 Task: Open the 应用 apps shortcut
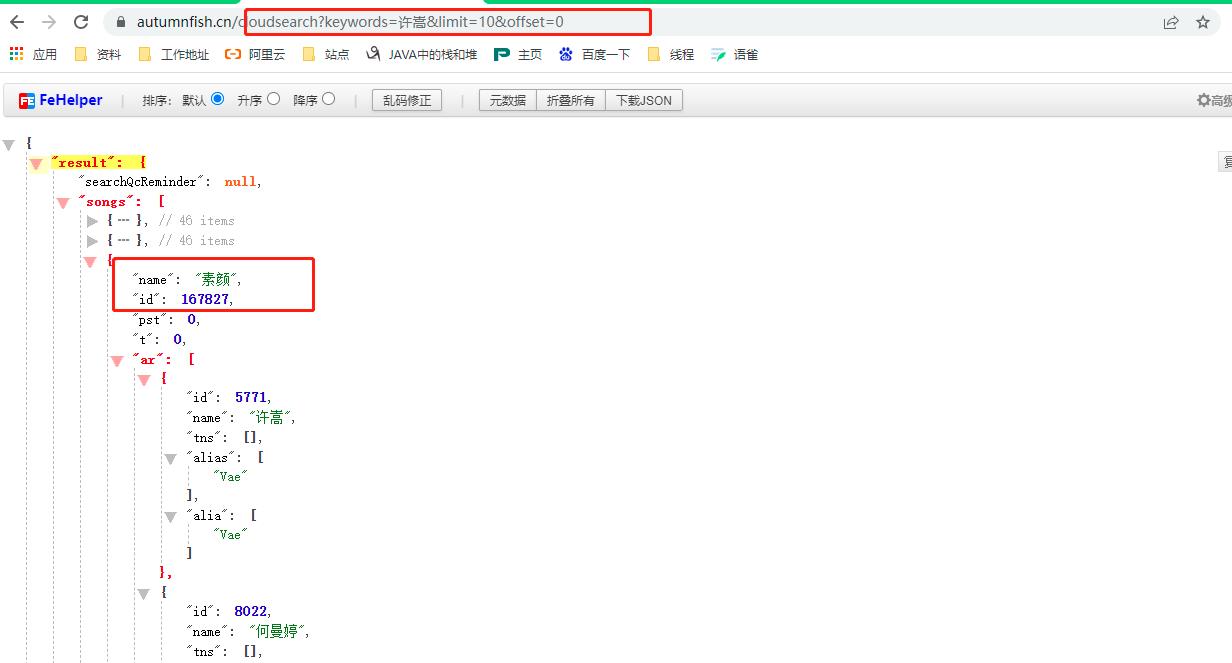click(33, 54)
